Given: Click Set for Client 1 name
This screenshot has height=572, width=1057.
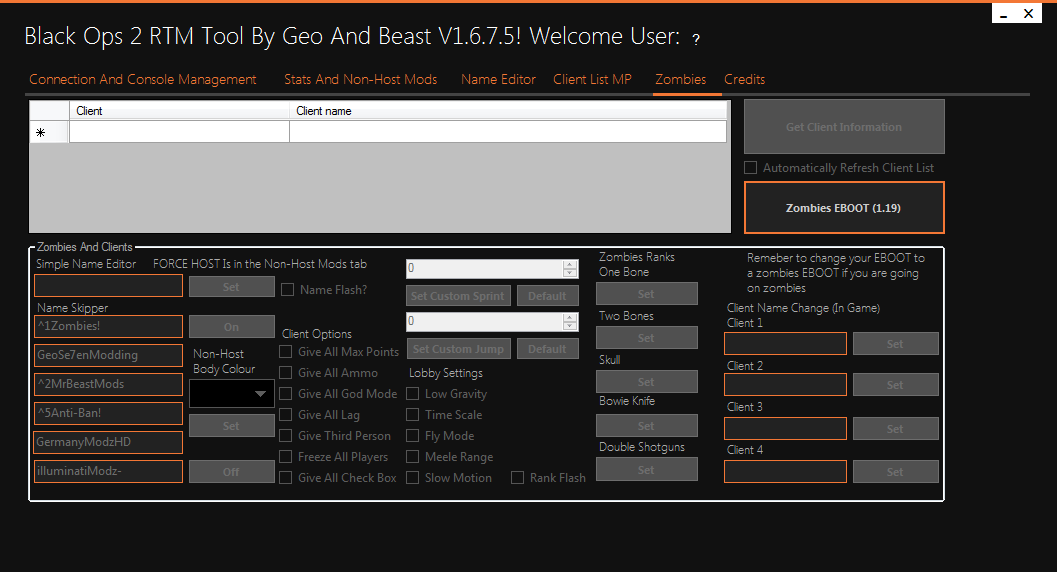Looking at the screenshot, I should pyautogui.click(x=895, y=344).
